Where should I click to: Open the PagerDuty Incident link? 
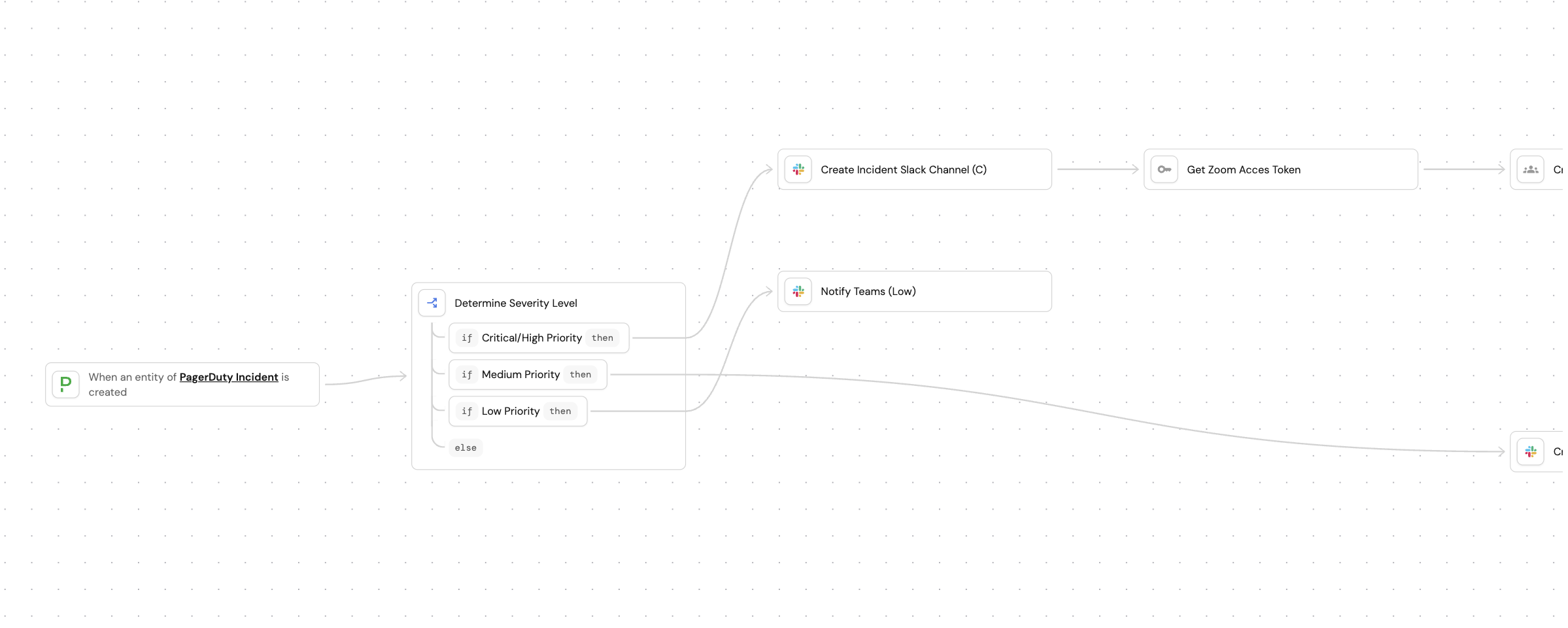pyautogui.click(x=229, y=377)
